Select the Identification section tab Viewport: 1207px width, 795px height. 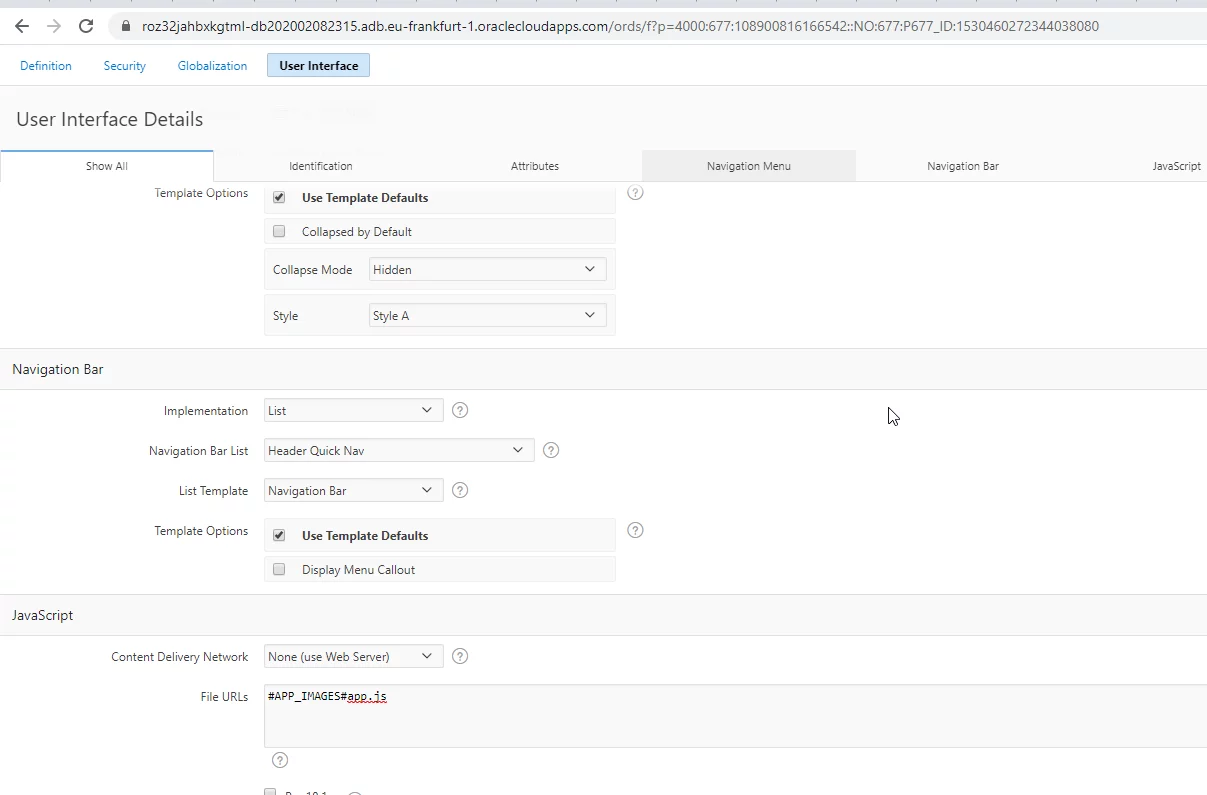point(321,166)
